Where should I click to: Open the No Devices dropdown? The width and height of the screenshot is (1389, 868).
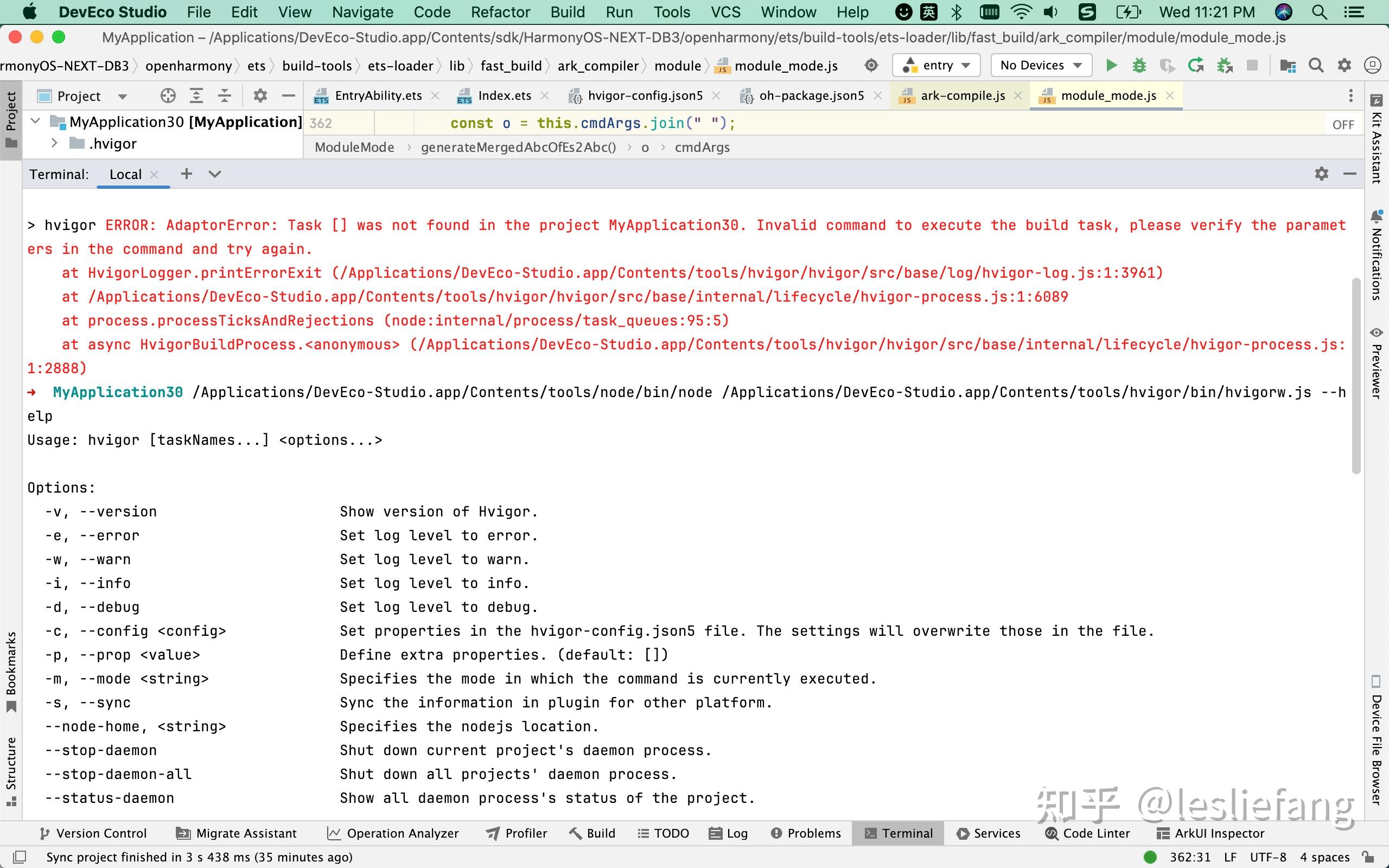pos(1041,66)
